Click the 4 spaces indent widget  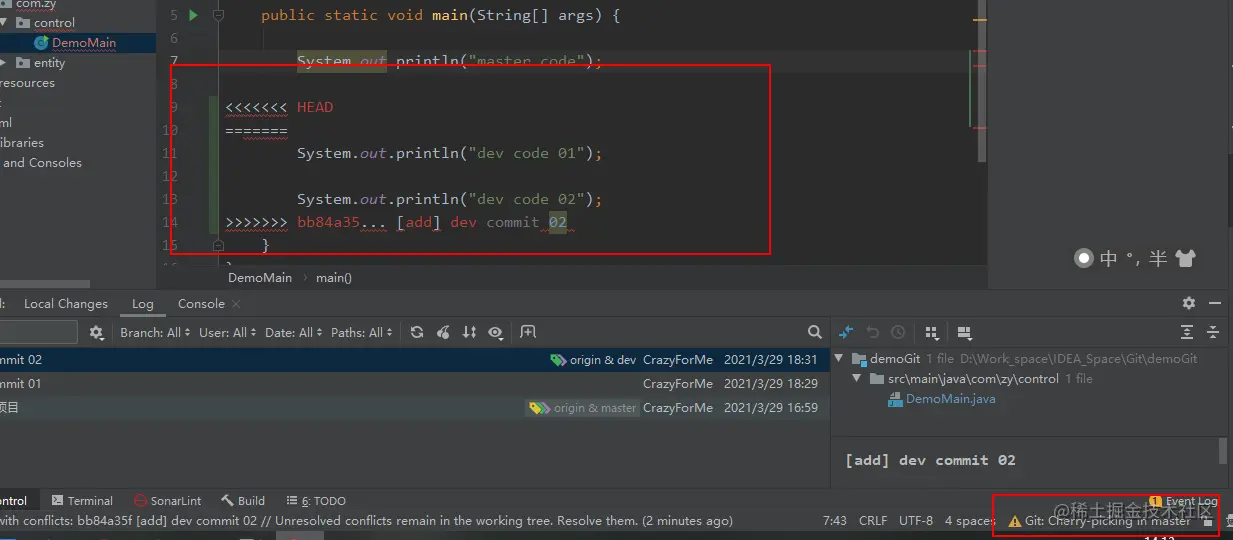coord(969,520)
